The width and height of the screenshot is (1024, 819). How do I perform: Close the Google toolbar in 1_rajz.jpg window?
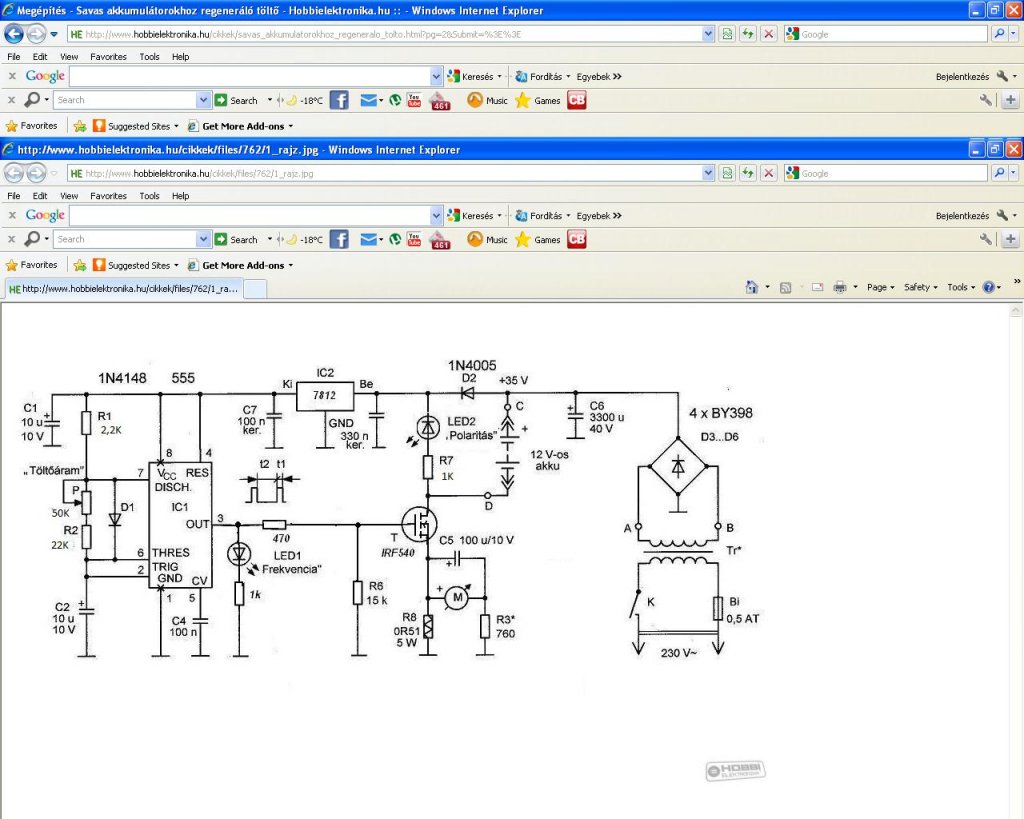coord(12,215)
